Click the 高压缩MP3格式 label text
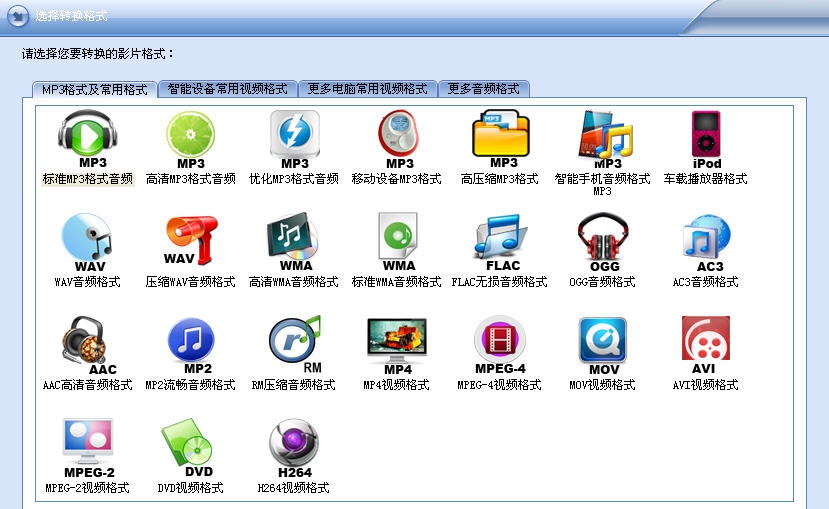This screenshot has width=829, height=509. 500,179
